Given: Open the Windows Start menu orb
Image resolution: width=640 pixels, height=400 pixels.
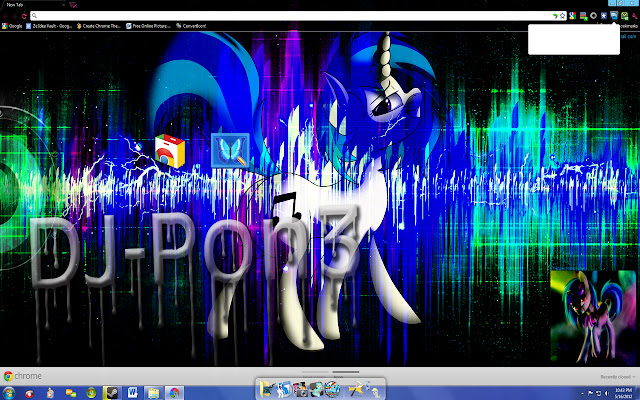Looking at the screenshot, I should pos(8,393).
